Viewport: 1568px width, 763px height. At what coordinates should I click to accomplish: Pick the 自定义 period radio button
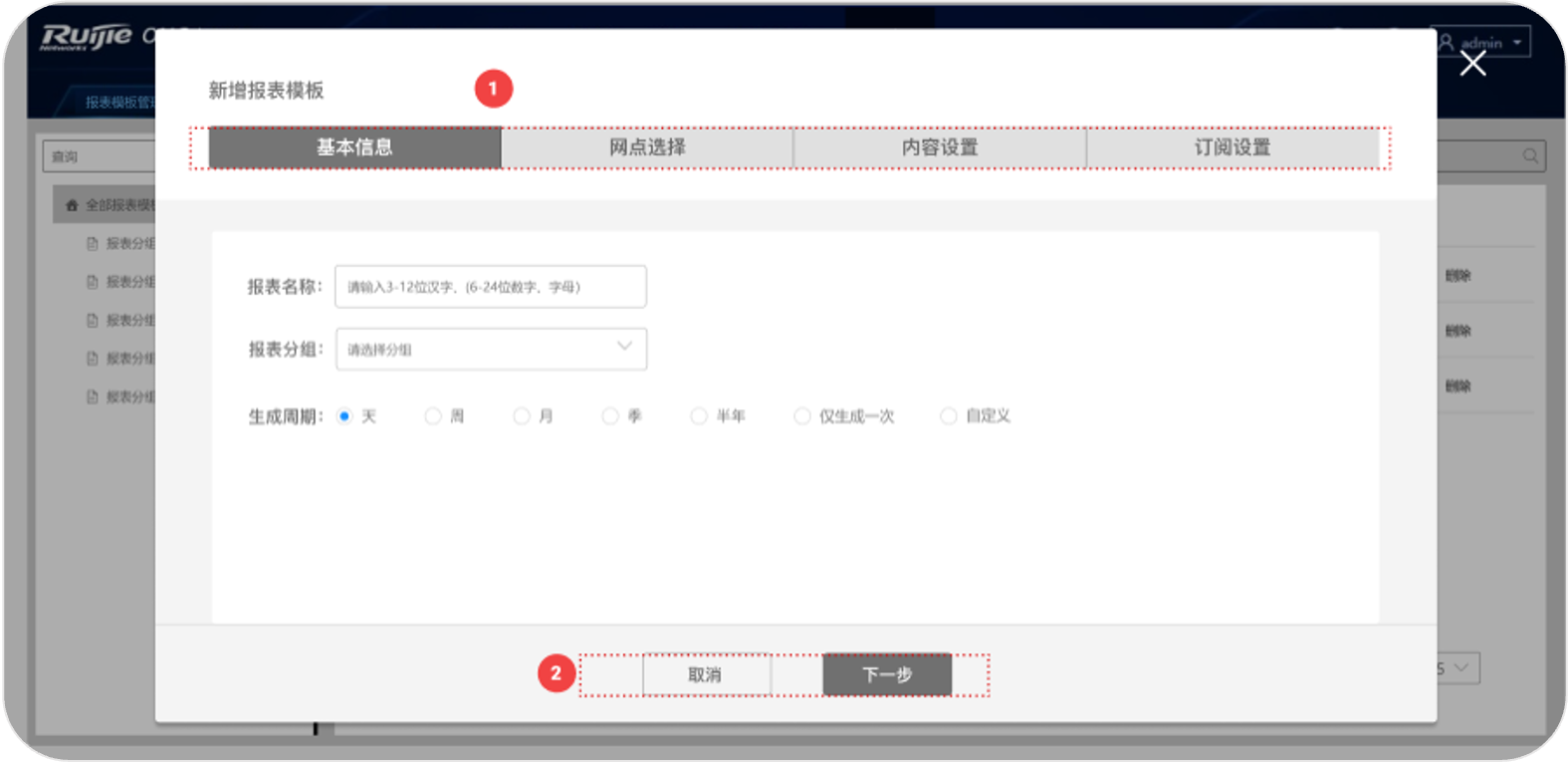(948, 416)
